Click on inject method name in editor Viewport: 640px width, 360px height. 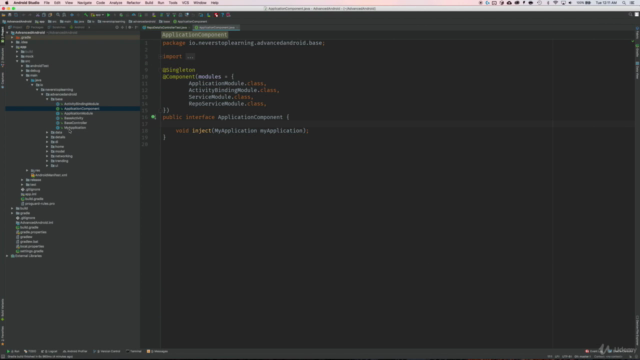tap(202, 131)
